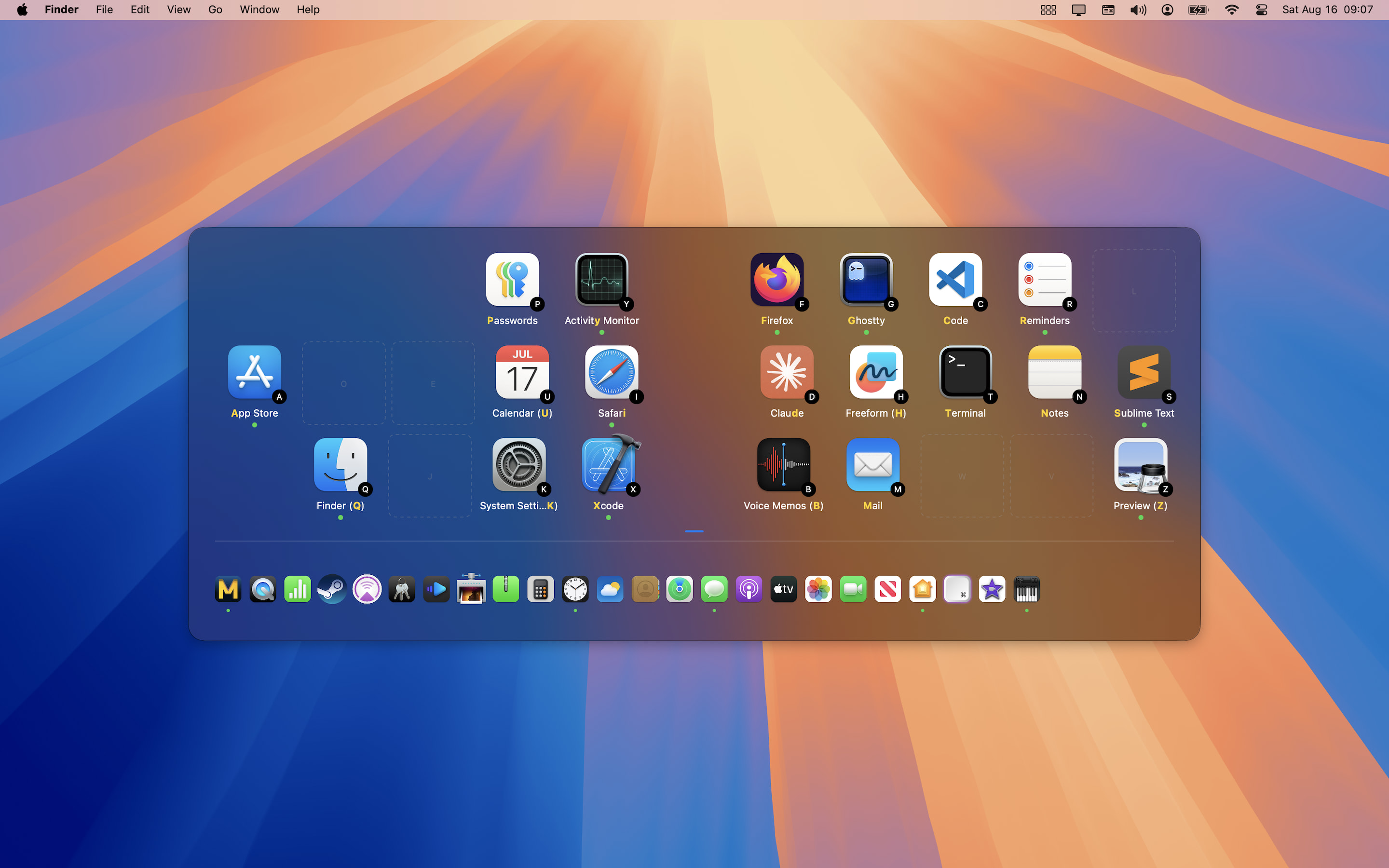Open the File menu
The height and width of the screenshot is (868, 1389).
(x=104, y=10)
